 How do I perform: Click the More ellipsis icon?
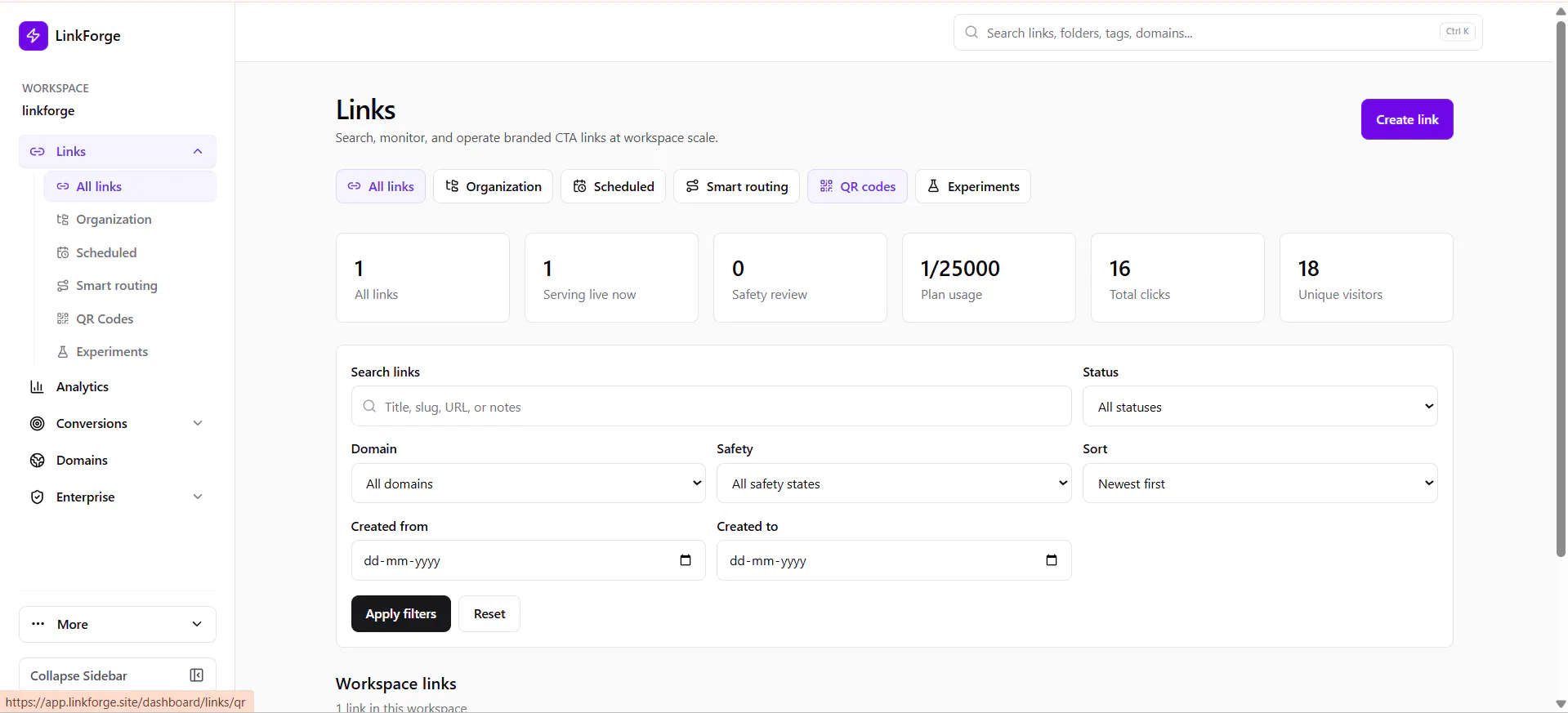[x=38, y=624]
